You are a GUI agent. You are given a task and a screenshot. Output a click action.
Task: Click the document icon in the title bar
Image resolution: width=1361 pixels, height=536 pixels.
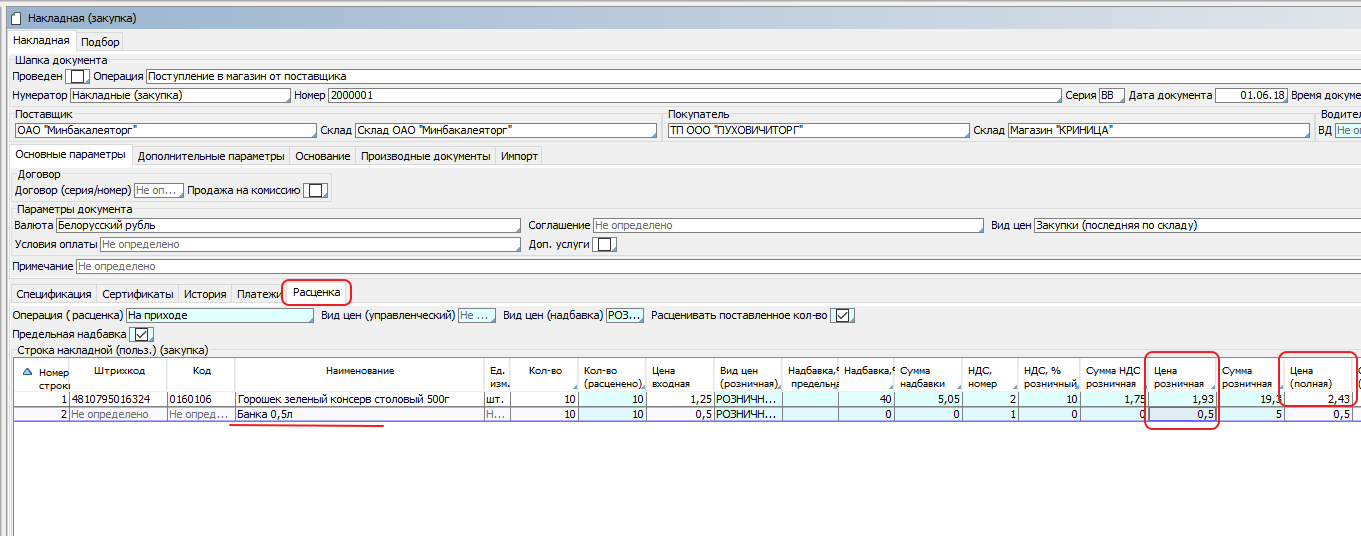pyautogui.click(x=15, y=18)
